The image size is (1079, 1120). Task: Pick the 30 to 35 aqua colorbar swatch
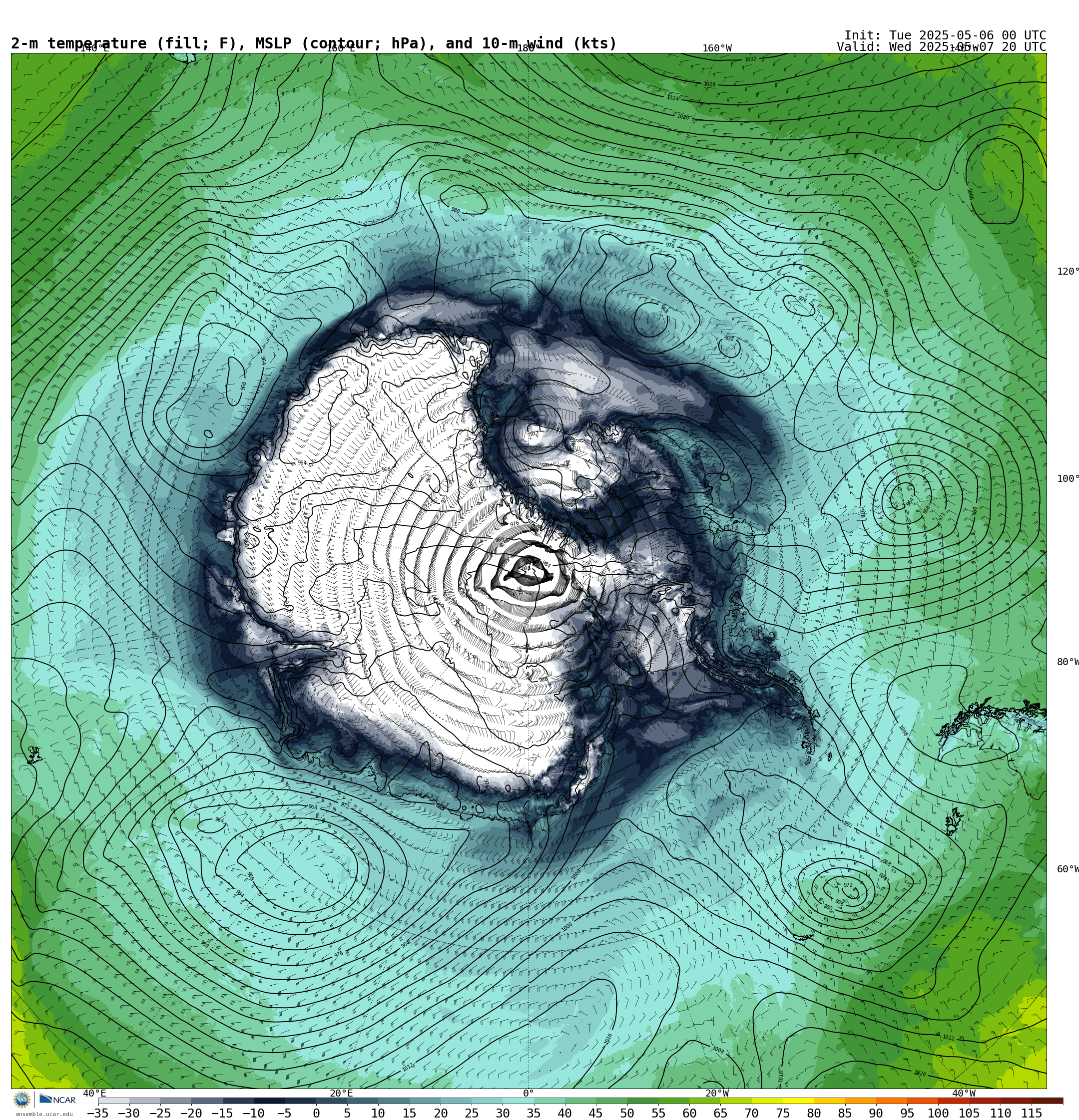pos(518,1101)
